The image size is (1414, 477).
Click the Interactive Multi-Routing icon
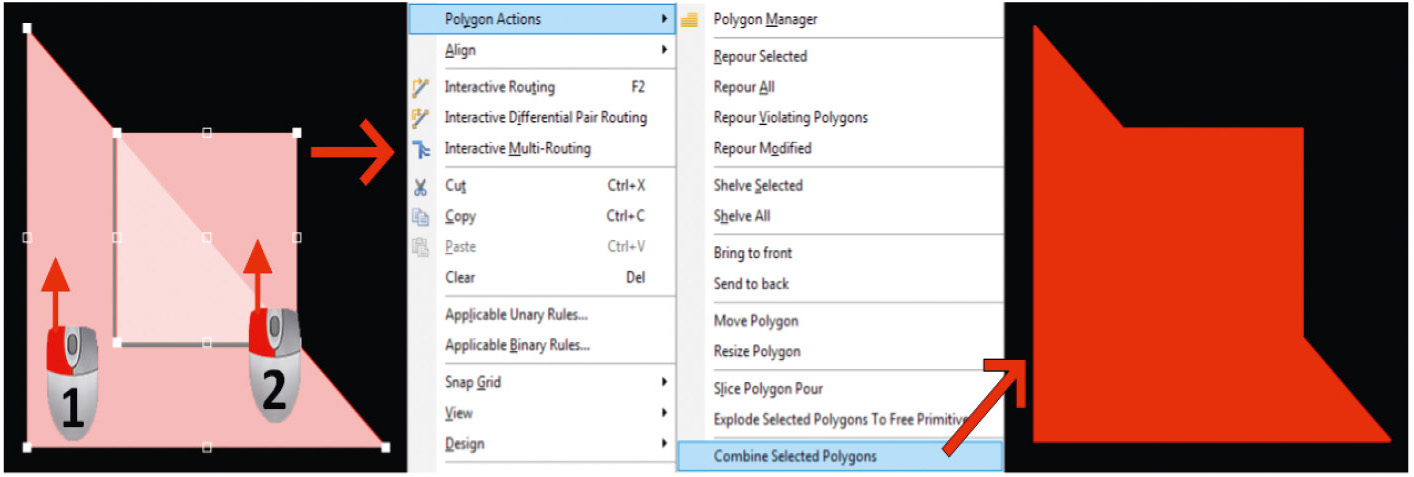420,149
